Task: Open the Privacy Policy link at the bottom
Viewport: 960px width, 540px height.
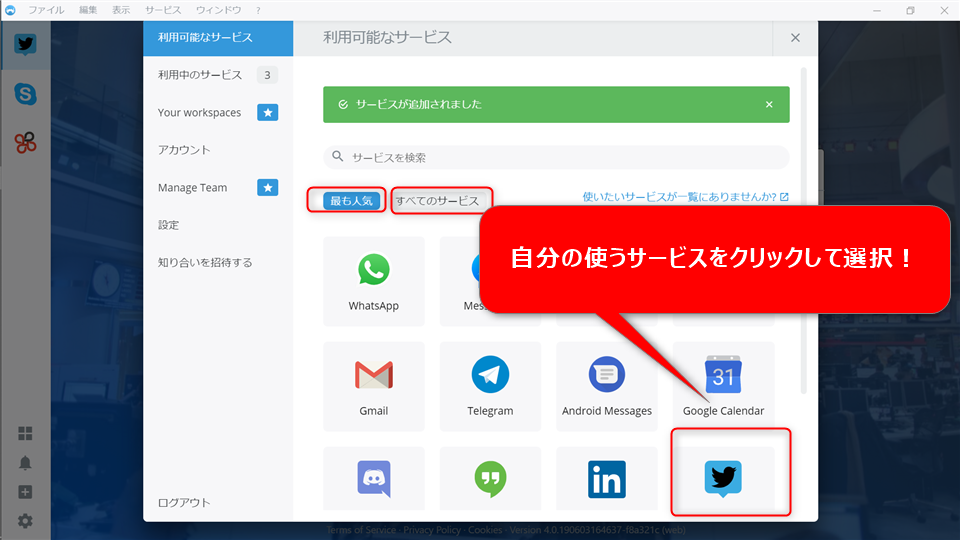Action: click(432, 530)
